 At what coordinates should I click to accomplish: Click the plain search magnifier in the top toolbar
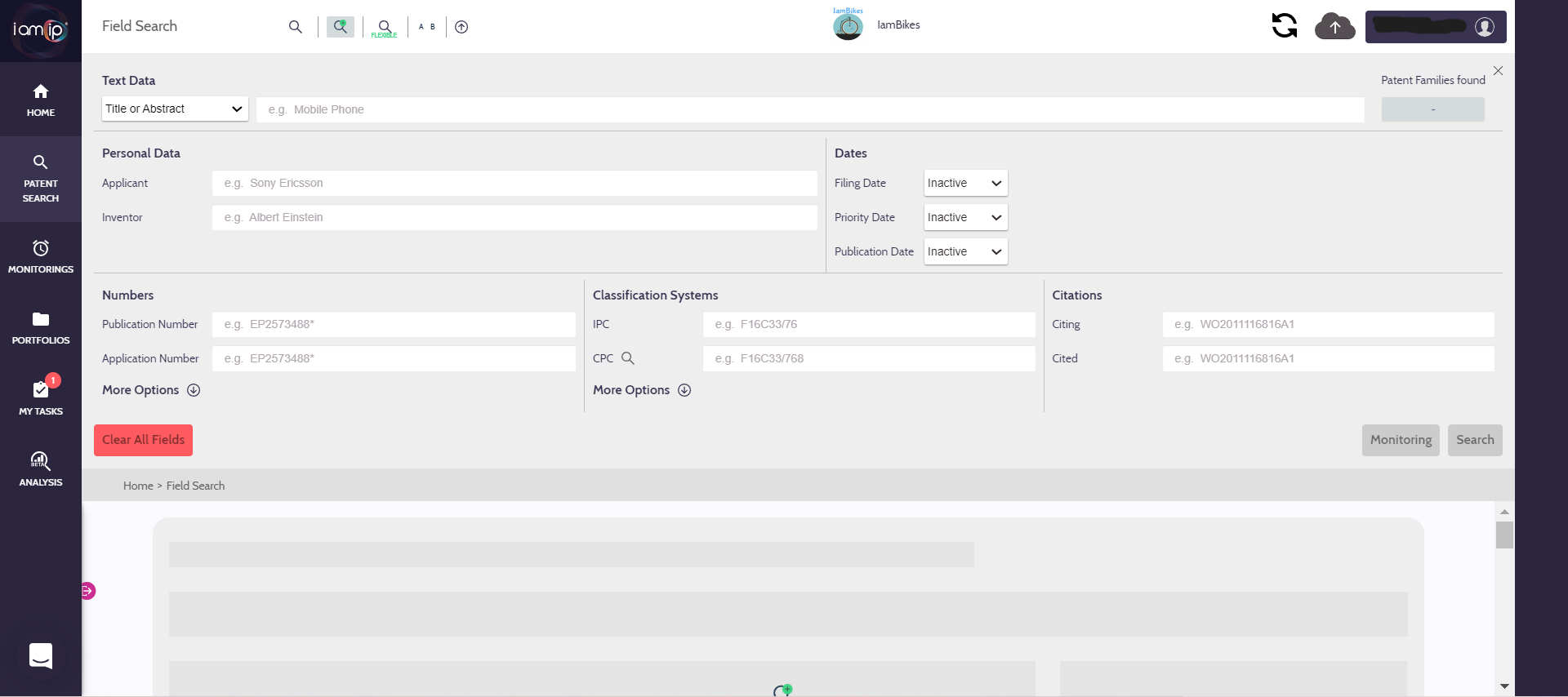tap(296, 27)
